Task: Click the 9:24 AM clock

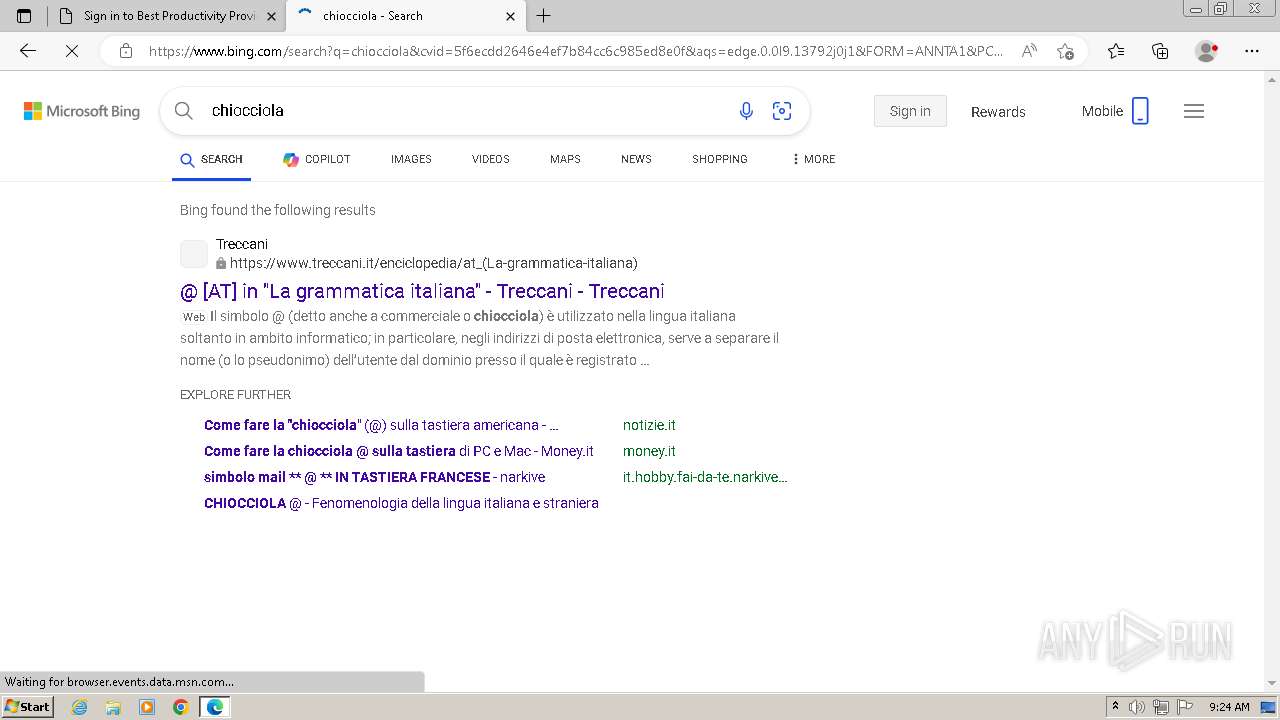Action: [x=1229, y=707]
